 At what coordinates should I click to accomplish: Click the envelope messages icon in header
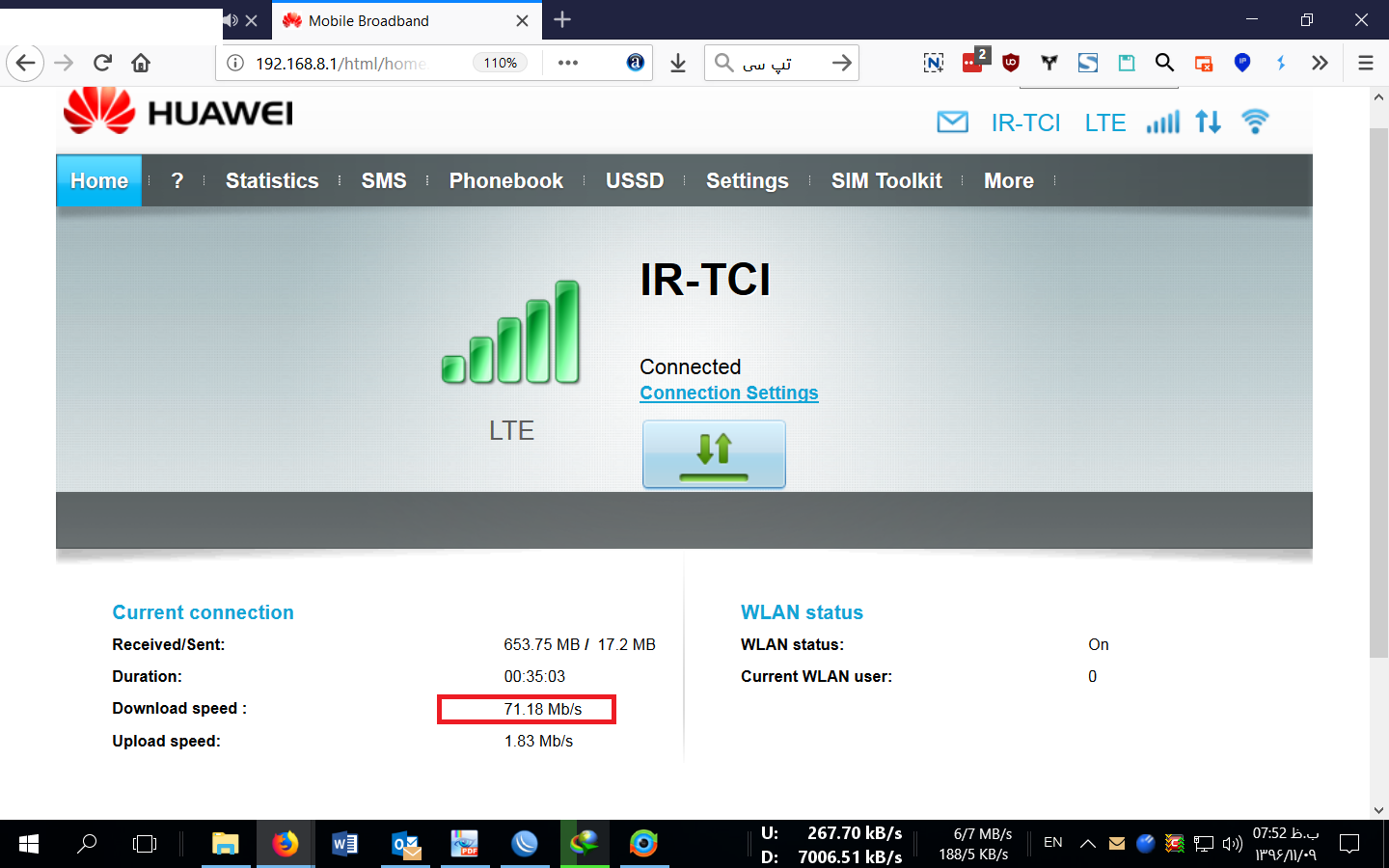(x=953, y=122)
